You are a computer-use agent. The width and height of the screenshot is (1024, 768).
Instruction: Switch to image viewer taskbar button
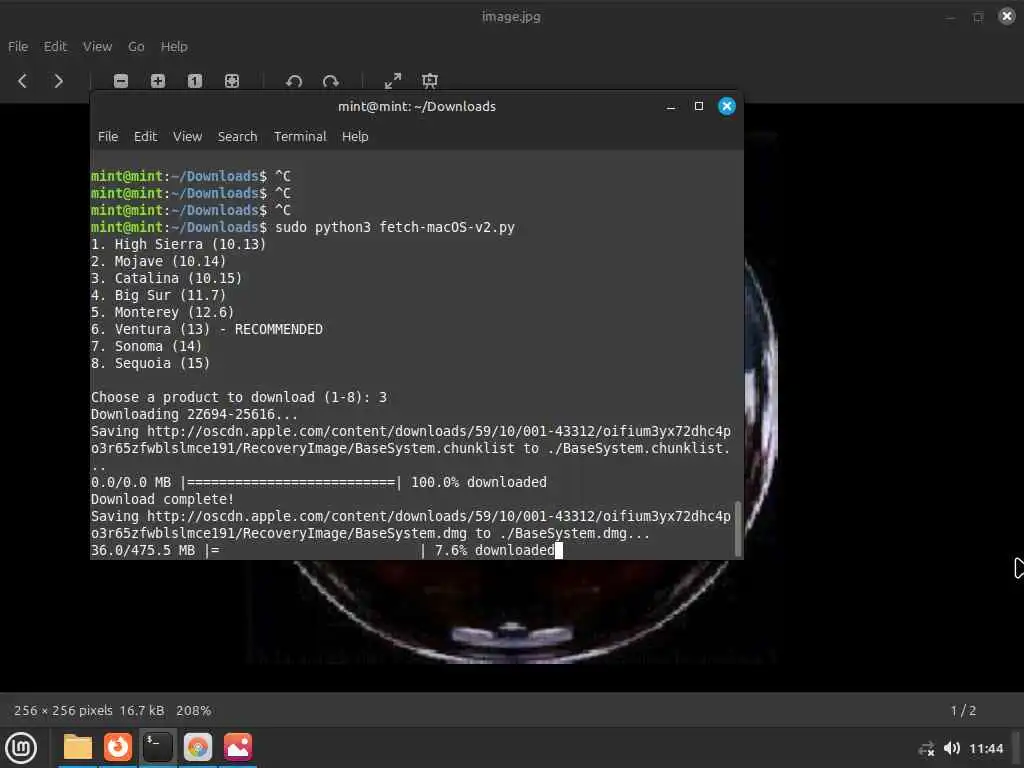click(238, 747)
